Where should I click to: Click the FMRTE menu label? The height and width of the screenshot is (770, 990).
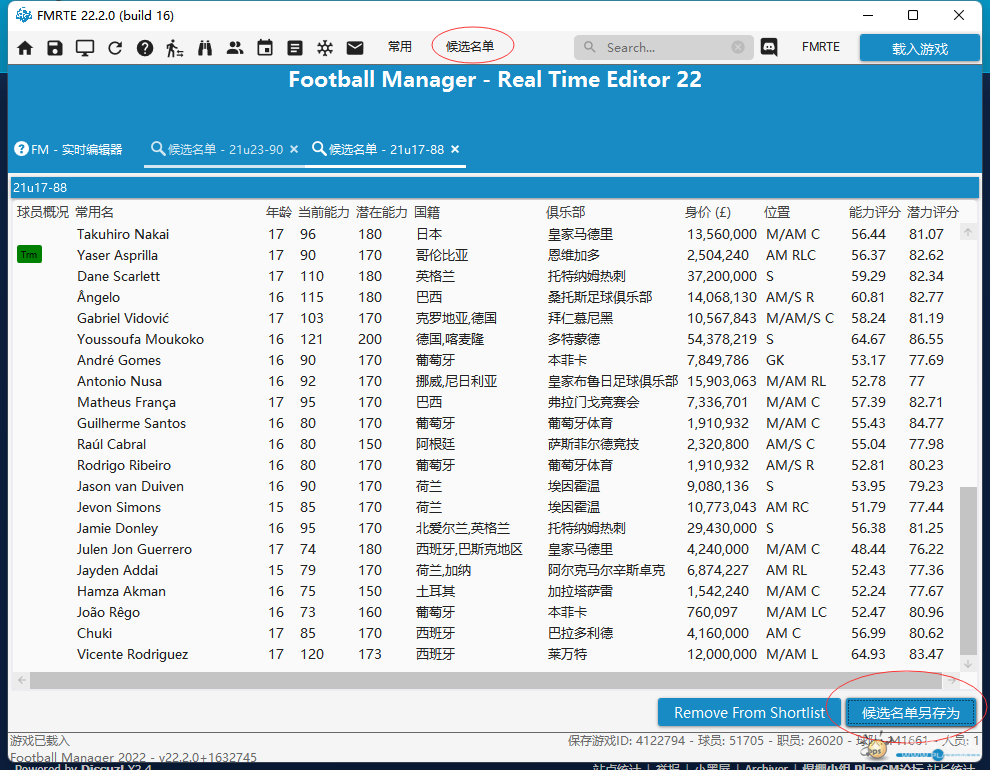(x=821, y=47)
